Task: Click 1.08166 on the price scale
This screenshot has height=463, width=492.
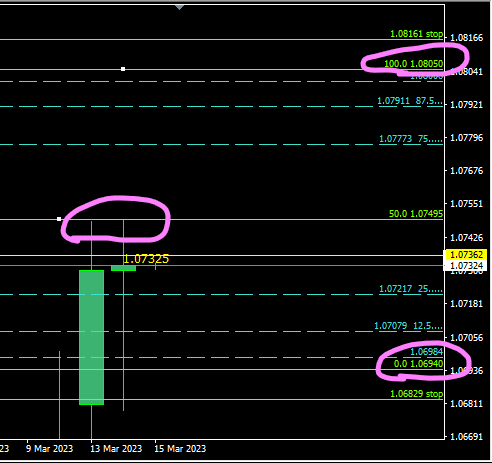Action: (466, 38)
